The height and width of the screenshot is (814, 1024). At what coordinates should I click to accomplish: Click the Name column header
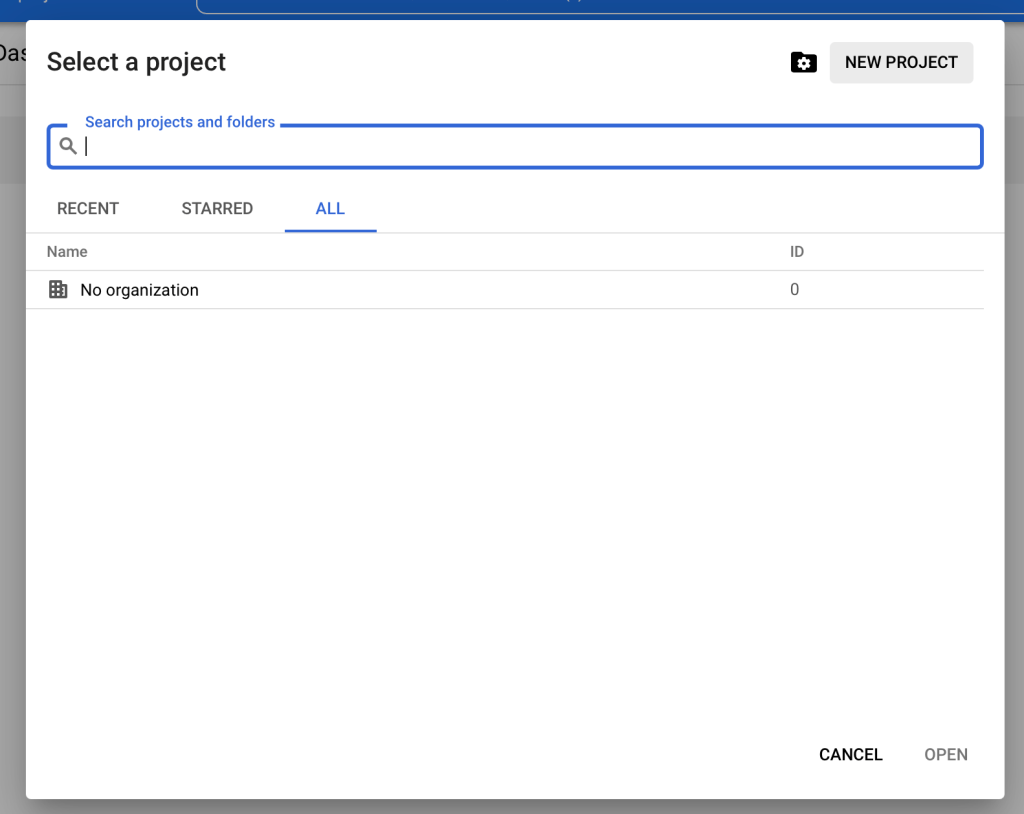(x=67, y=252)
